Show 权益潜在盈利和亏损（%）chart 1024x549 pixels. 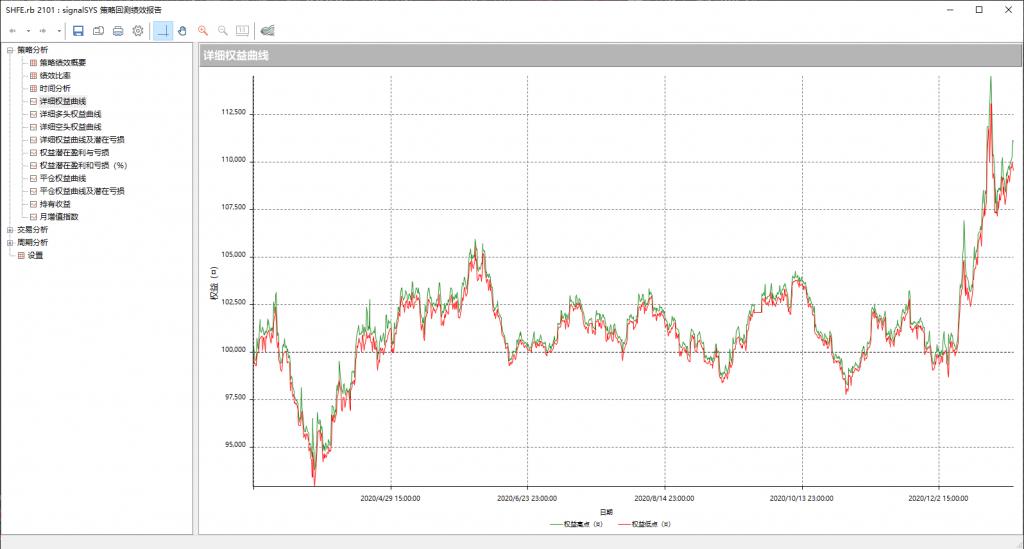point(84,166)
